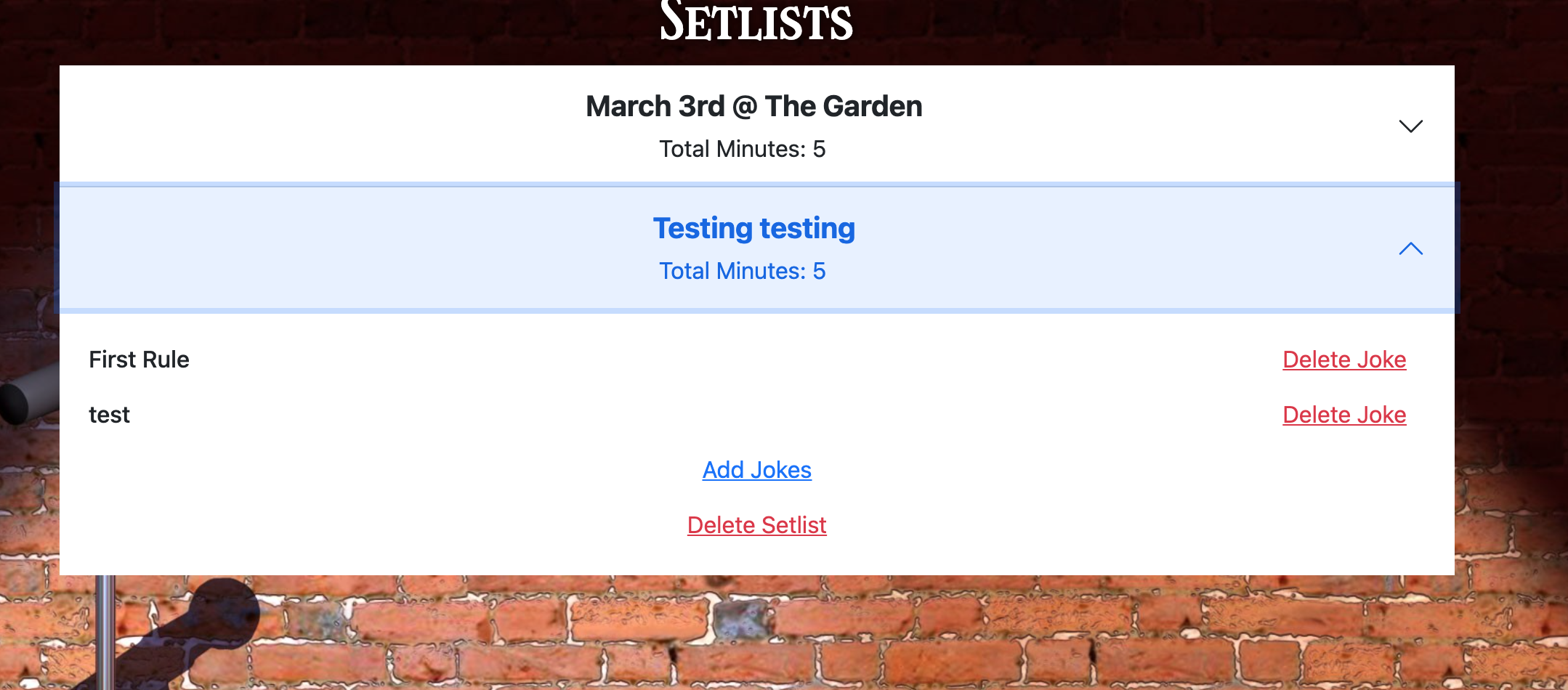Click the upward chevron on the highlighted setlist
Viewport: 1568px width, 690px height.
point(1410,249)
